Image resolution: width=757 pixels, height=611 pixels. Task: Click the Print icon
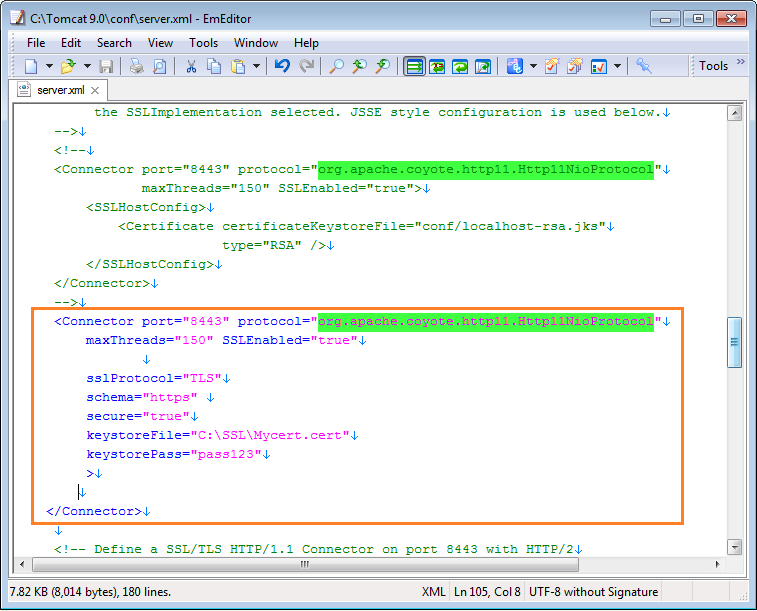pos(137,66)
